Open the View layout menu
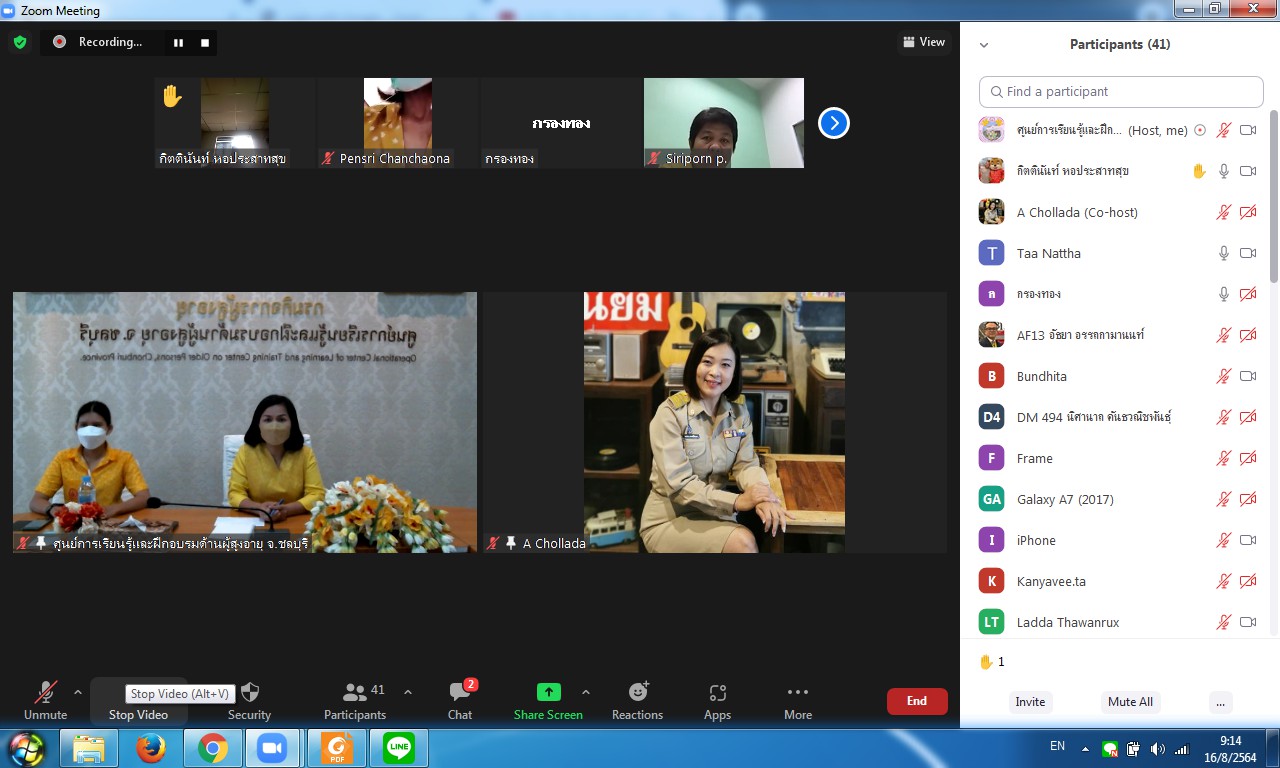Screen dimensions: 1280x768 pyautogui.click(x=924, y=42)
